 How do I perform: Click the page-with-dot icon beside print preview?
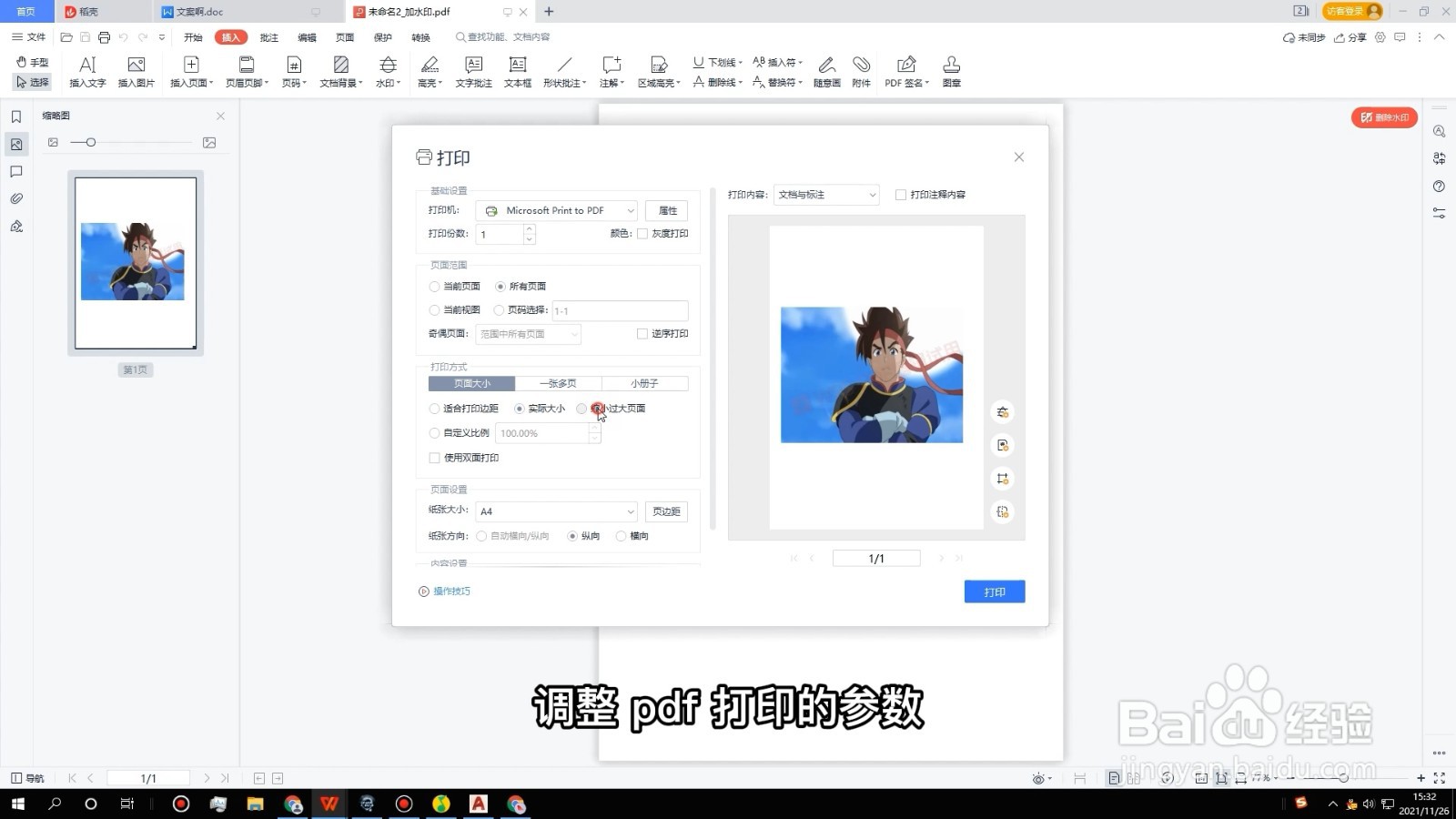click(x=1003, y=445)
